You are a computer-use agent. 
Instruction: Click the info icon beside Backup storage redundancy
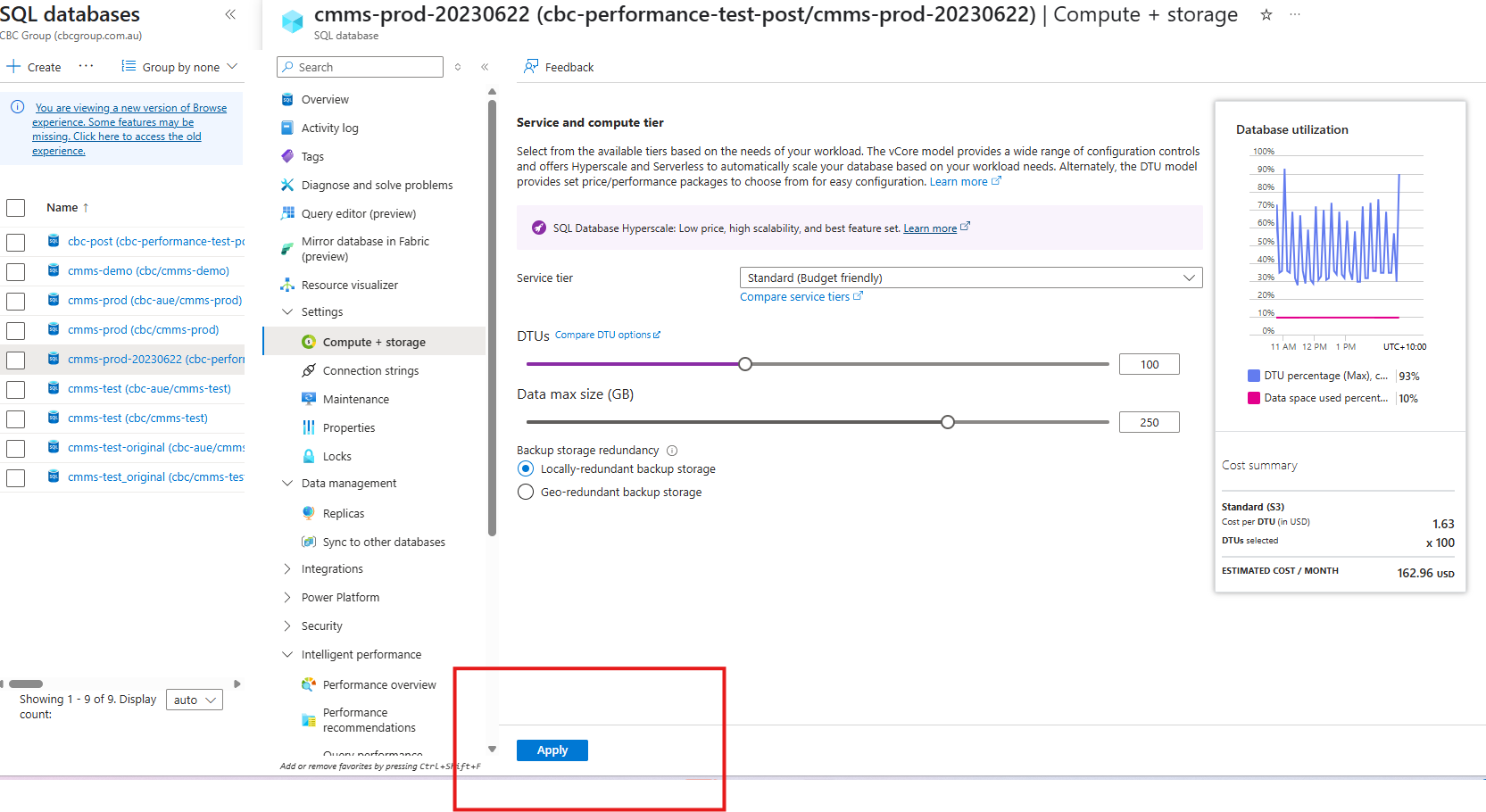tap(672, 451)
